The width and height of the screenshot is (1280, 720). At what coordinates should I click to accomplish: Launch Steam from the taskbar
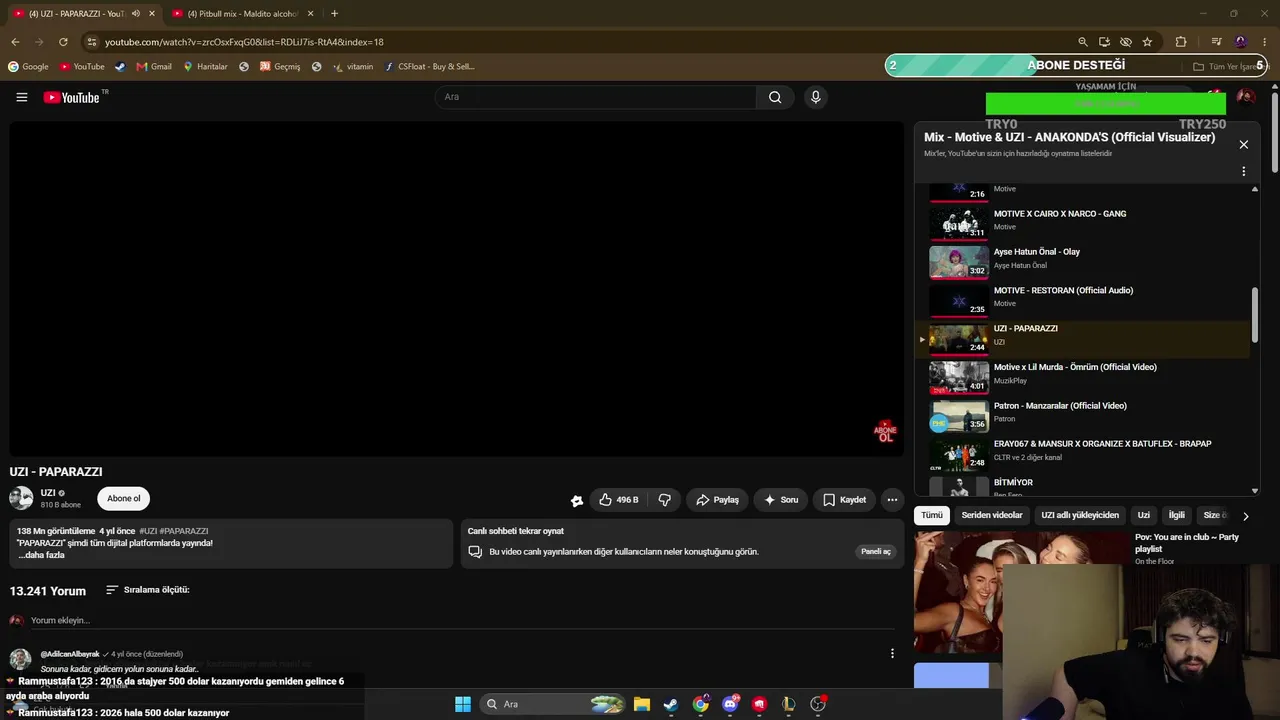(x=670, y=704)
